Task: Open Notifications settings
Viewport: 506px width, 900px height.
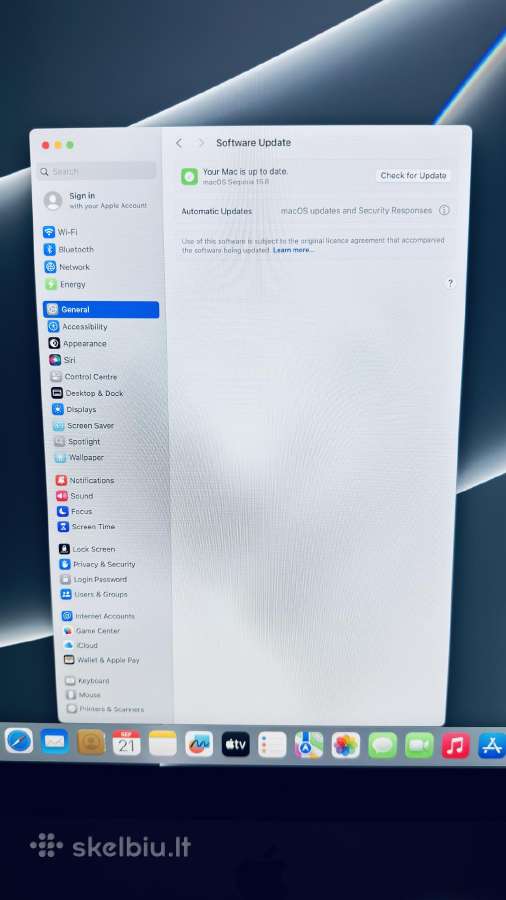Action: point(85,480)
